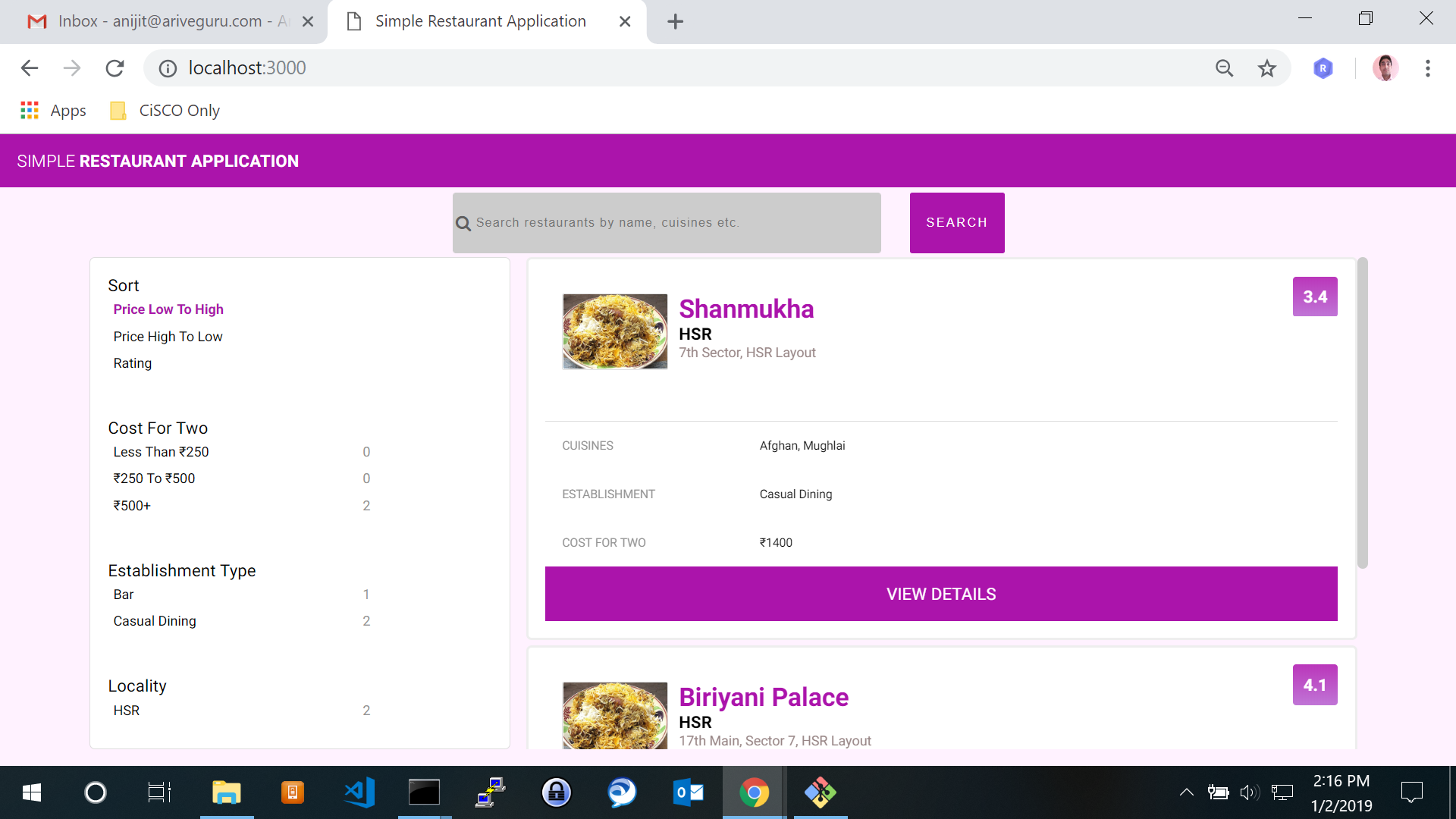Open Outlook from the taskbar
Viewport: 1456px width, 819px height.
pos(688,792)
